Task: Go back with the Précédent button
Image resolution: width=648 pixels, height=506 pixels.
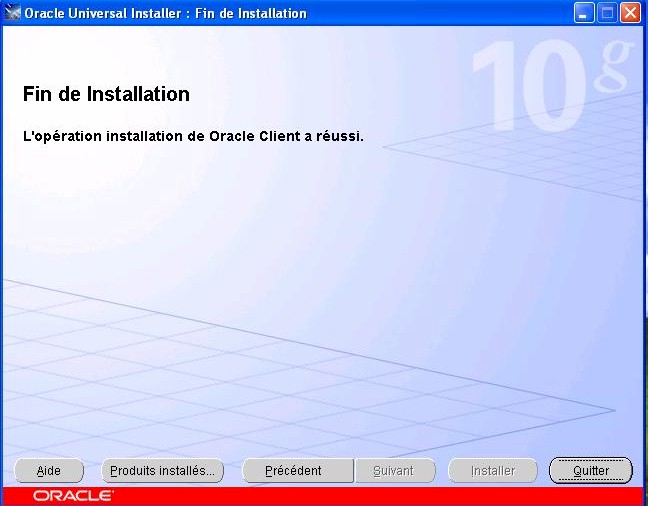Action: tap(298, 470)
